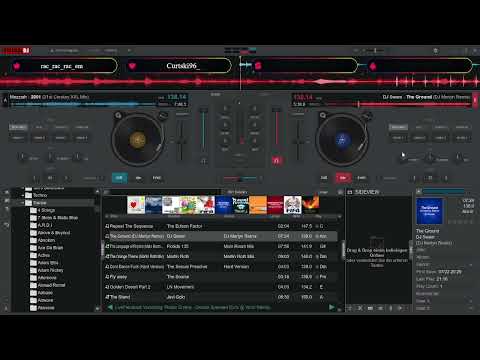This screenshot has width=480, height=360.
Task: Click the crossfader below the mixer
Action: tap(240, 179)
